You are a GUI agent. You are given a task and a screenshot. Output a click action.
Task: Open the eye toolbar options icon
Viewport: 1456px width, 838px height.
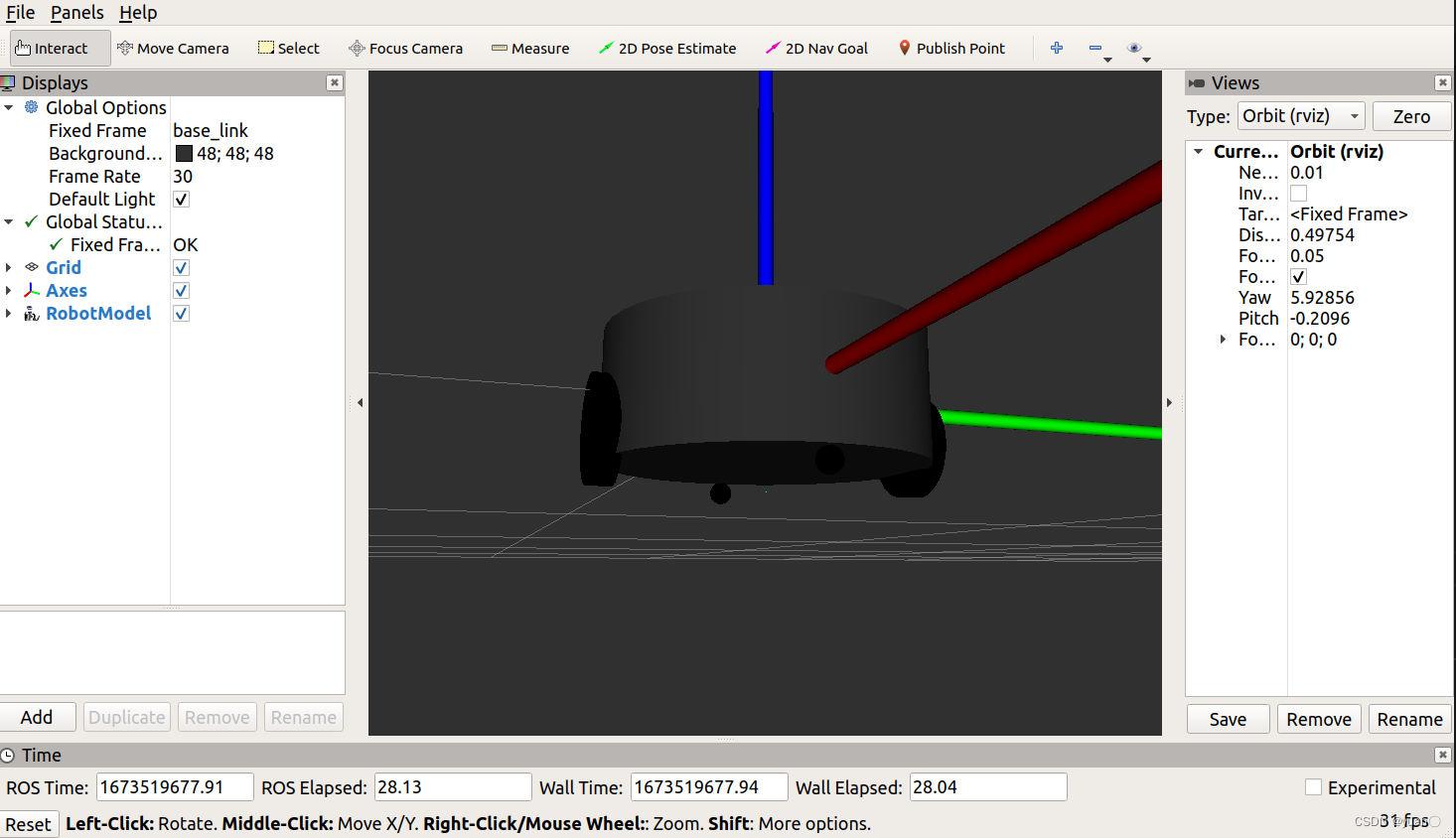[x=1134, y=48]
